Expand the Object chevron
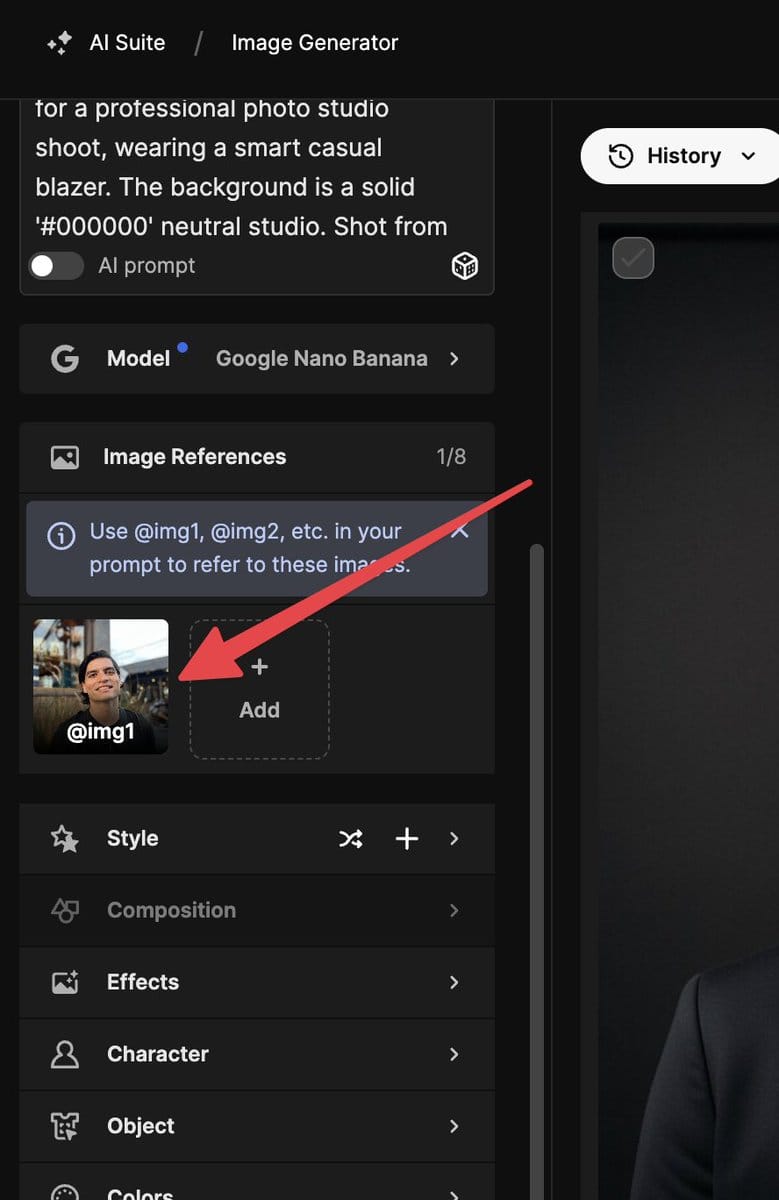Screen dimensions: 779x1200 tap(454, 1127)
